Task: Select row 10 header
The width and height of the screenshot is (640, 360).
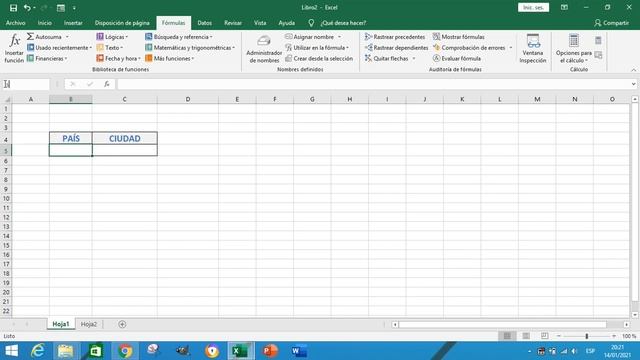Action: click(6, 198)
